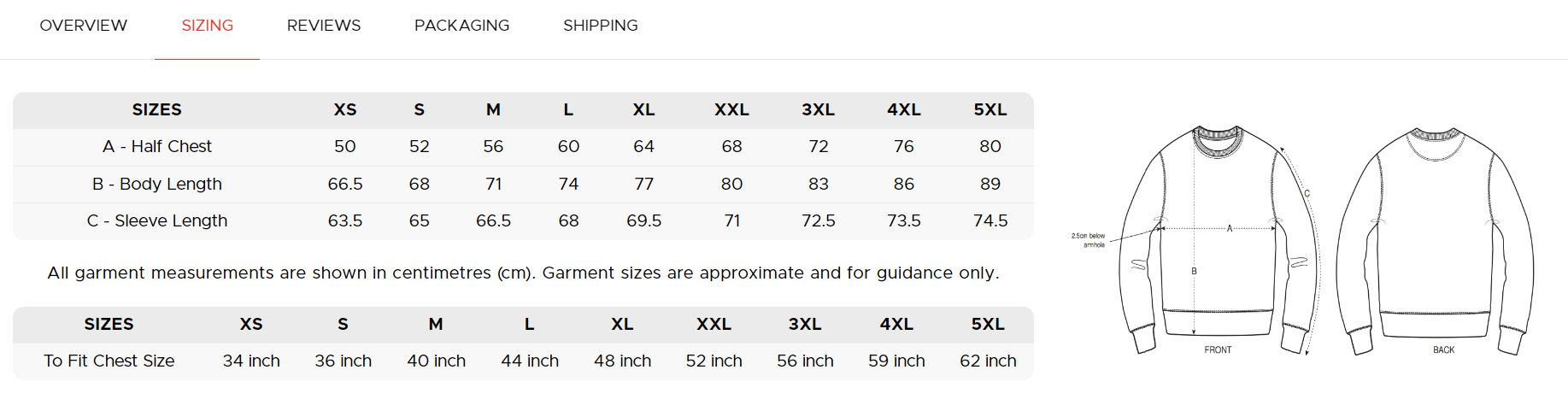The image size is (1568, 411).
Task: Select the 34 inch chest size cell
Action: click(x=251, y=361)
